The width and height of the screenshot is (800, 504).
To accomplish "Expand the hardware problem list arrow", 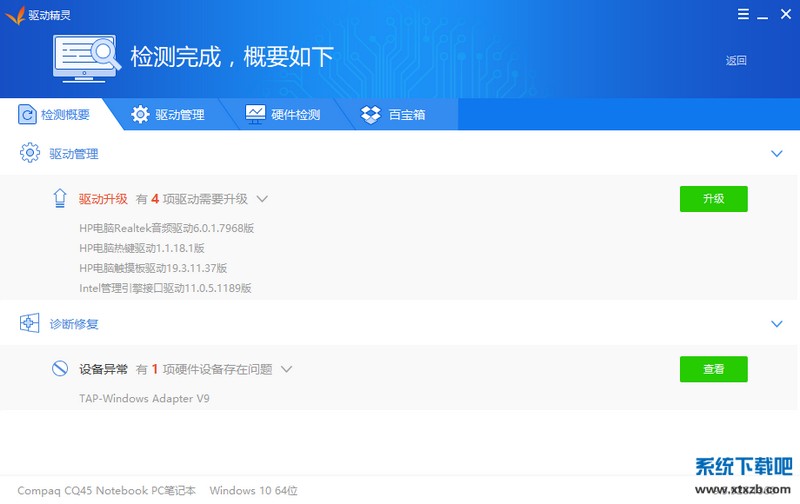I will pyautogui.click(x=286, y=369).
